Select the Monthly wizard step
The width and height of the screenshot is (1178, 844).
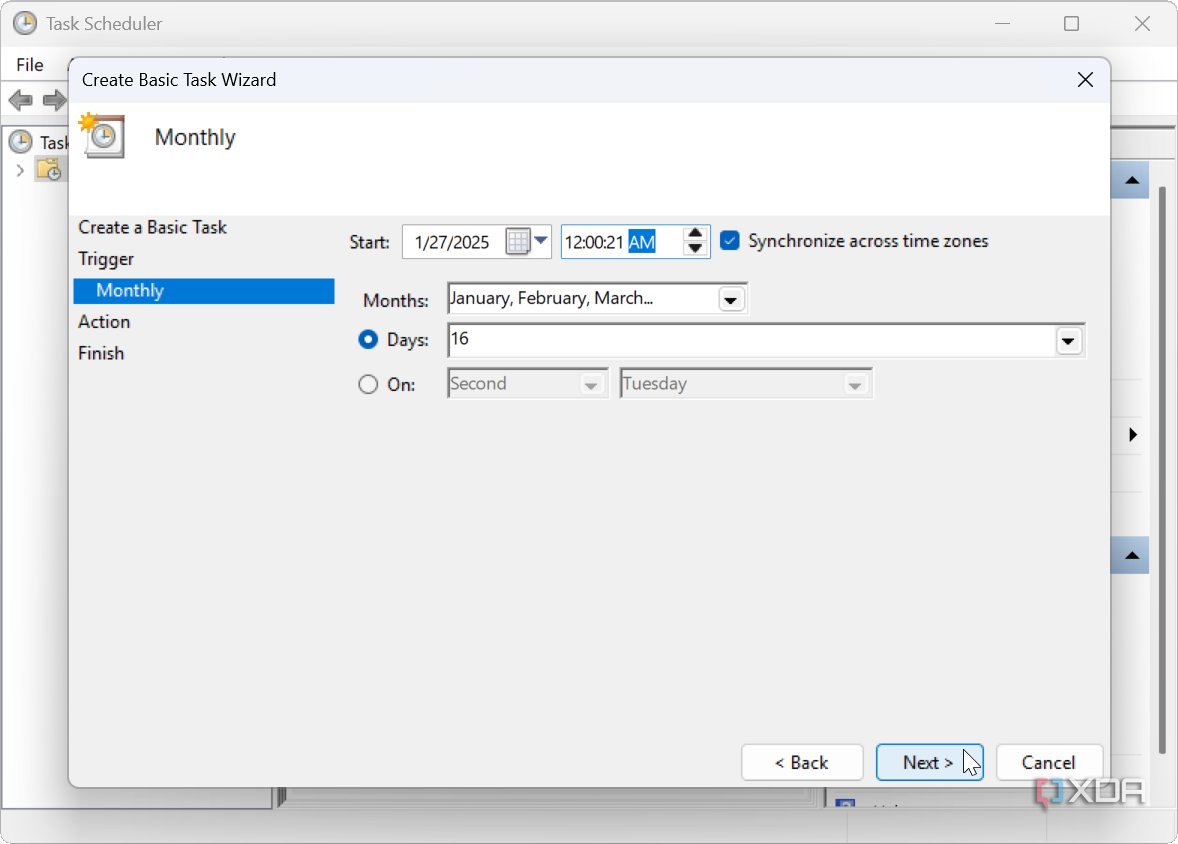(x=204, y=291)
